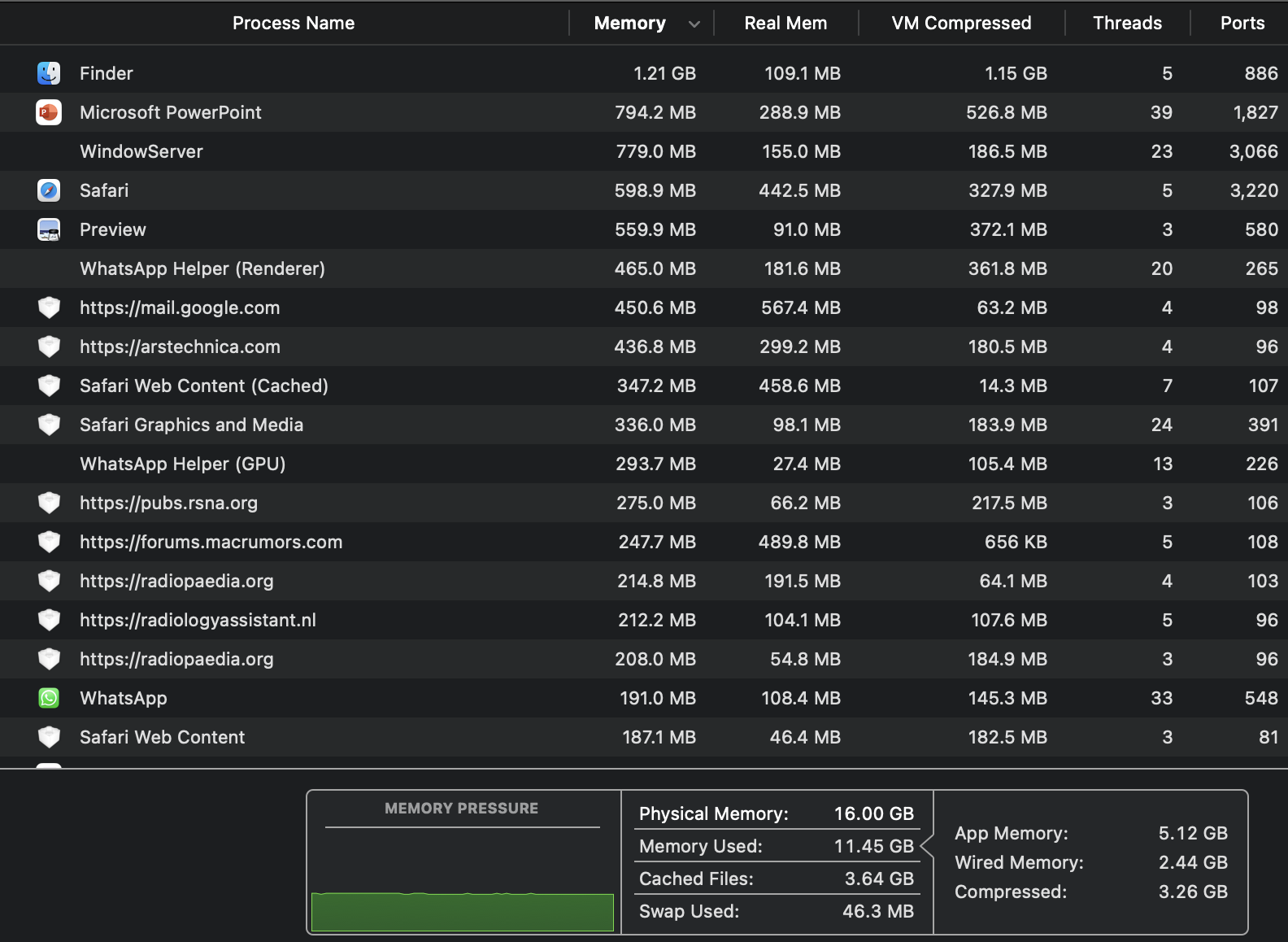Click the Preview app icon
Viewport: 1288px width, 942px height.
click(49, 229)
